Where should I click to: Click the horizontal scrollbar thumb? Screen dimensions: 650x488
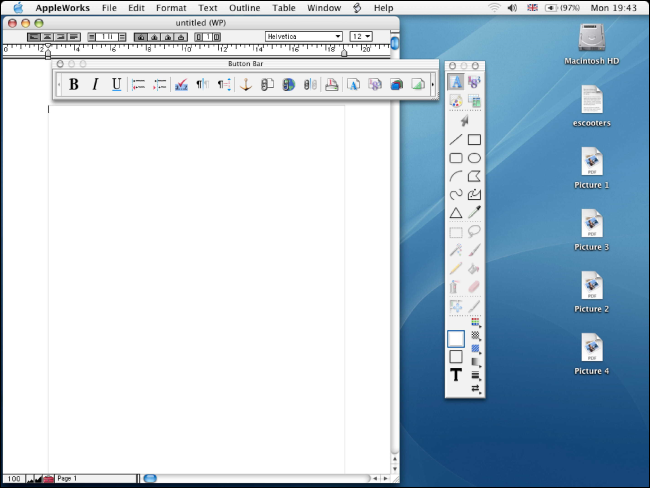[x=150, y=478]
